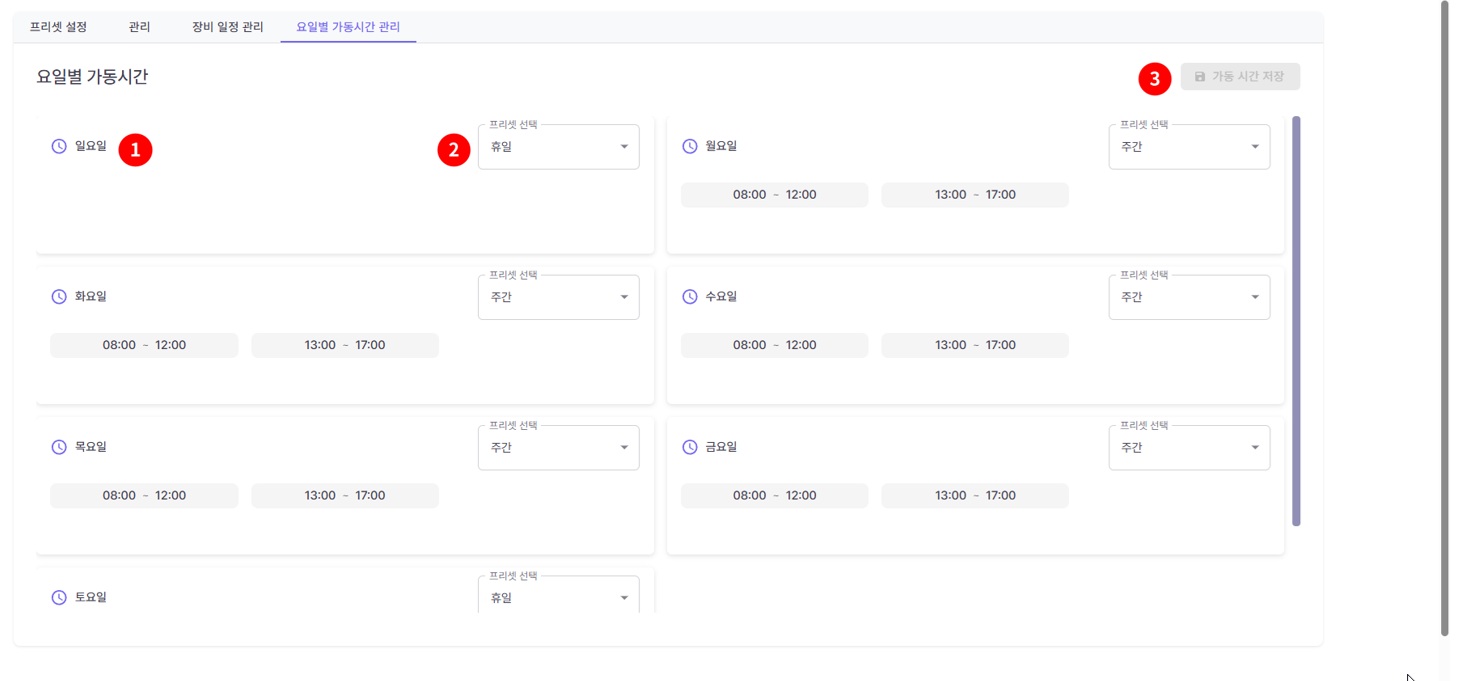Viewport: 1461px width, 681px height.
Task: Click the clock icon next to 토요일
Action: (x=59, y=597)
